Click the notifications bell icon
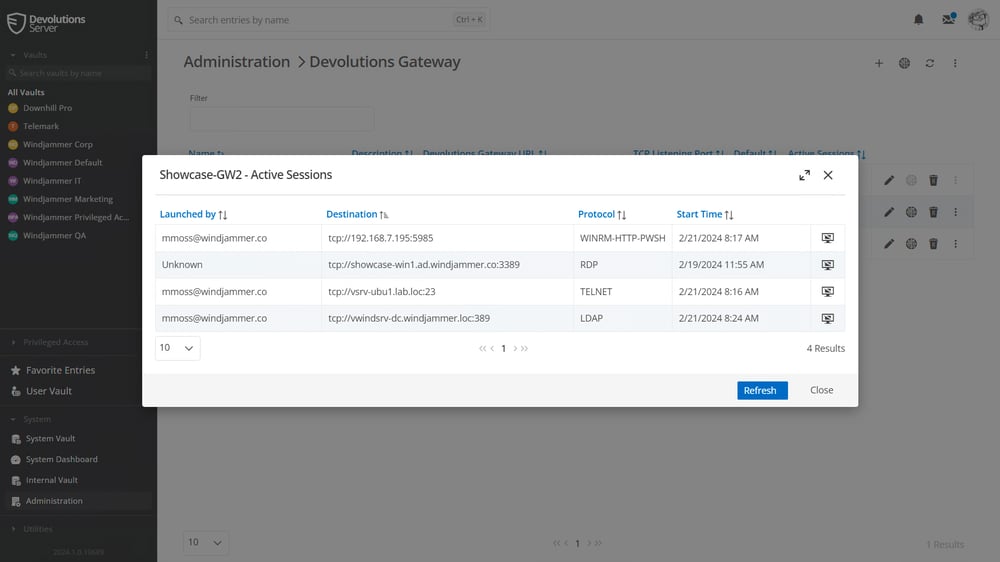The height and width of the screenshot is (562, 1000). pos(918,20)
